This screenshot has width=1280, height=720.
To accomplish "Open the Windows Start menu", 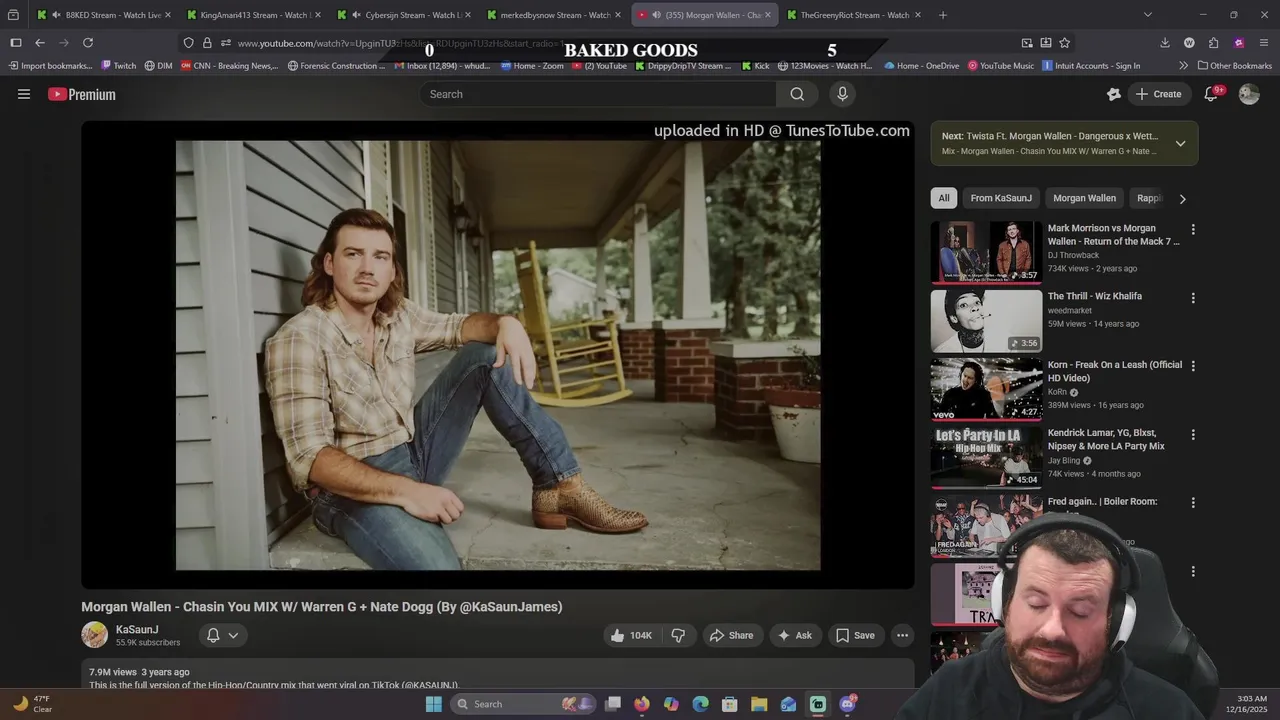I will 433,704.
